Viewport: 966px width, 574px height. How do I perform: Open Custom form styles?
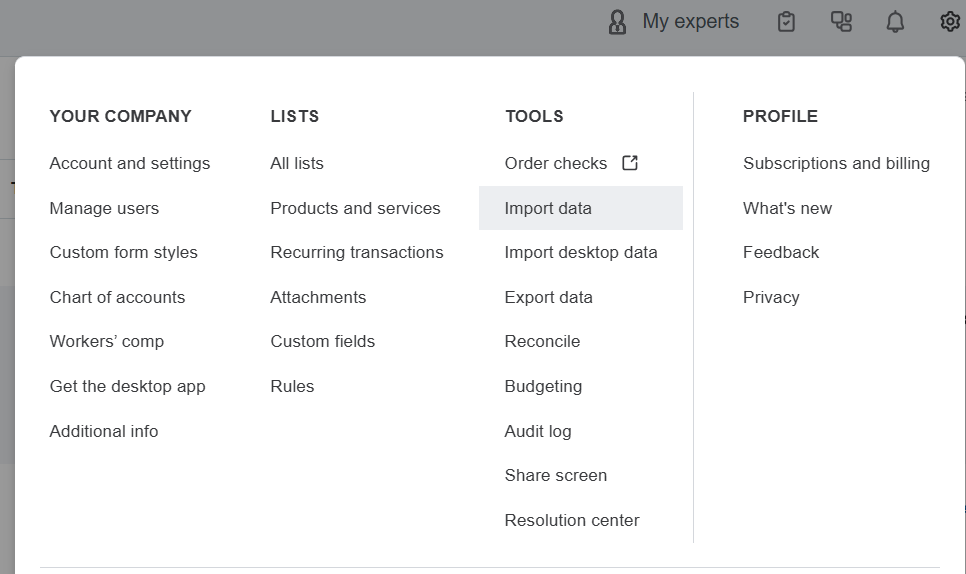(124, 252)
